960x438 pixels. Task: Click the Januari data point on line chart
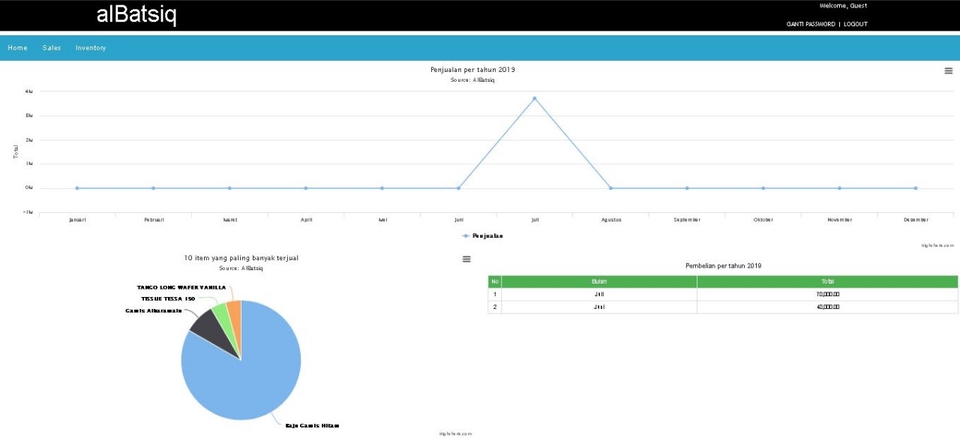click(x=77, y=188)
